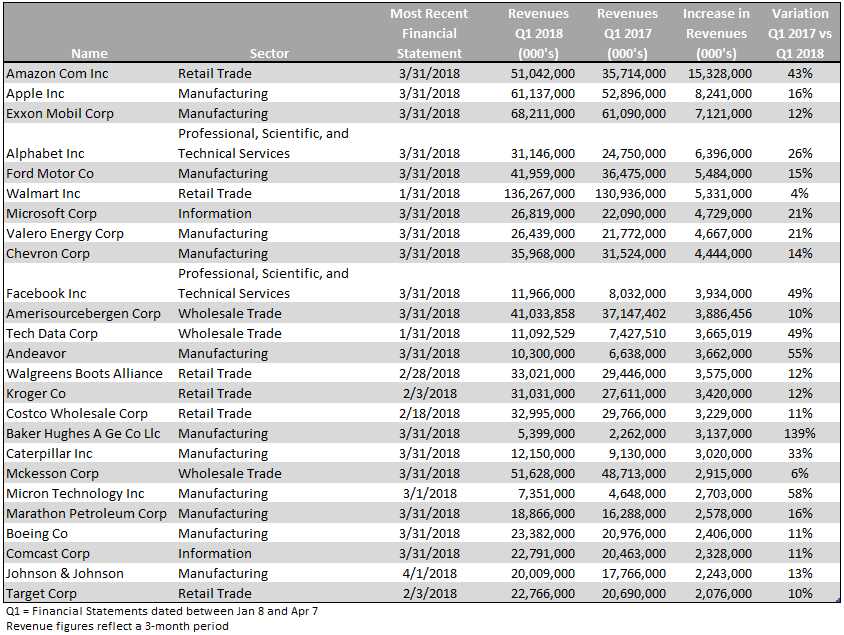Select Walgreens statement date 2/28/2018
844x635 pixels.
pyautogui.click(x=429, y=373)
